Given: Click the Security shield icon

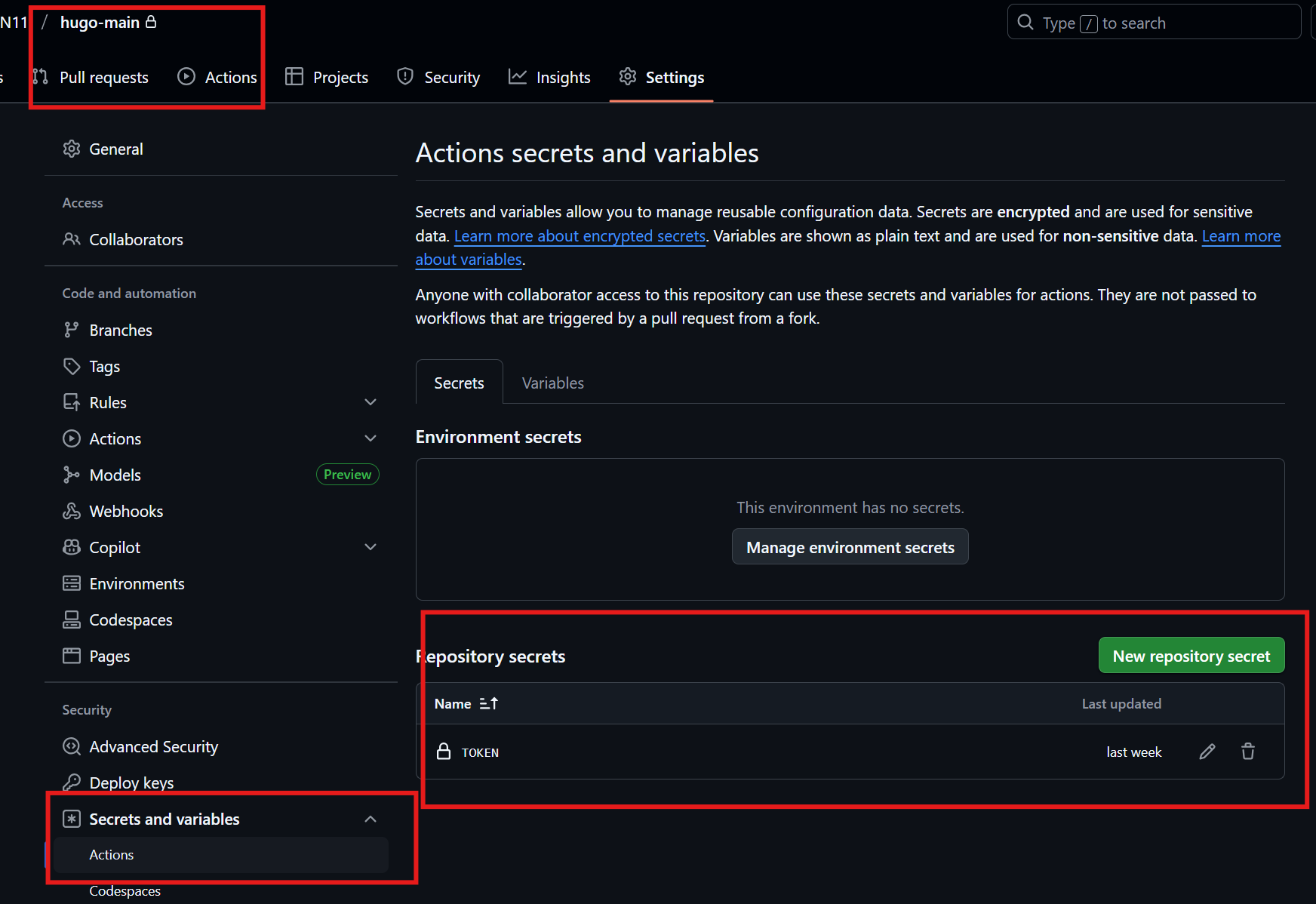Looking at the screenshot, I should pyautogui.click(x=405, y=77).
